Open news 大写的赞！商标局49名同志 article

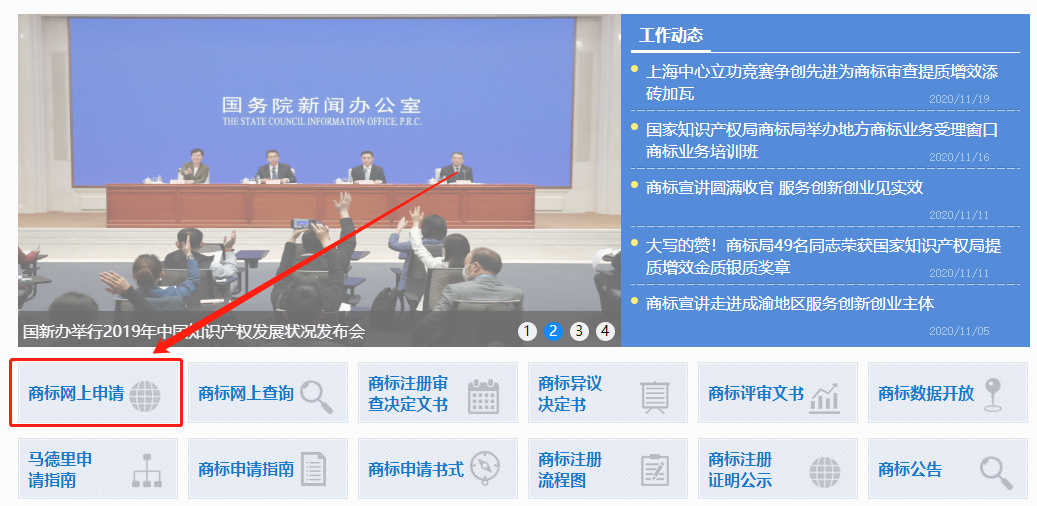click(823, 257)
